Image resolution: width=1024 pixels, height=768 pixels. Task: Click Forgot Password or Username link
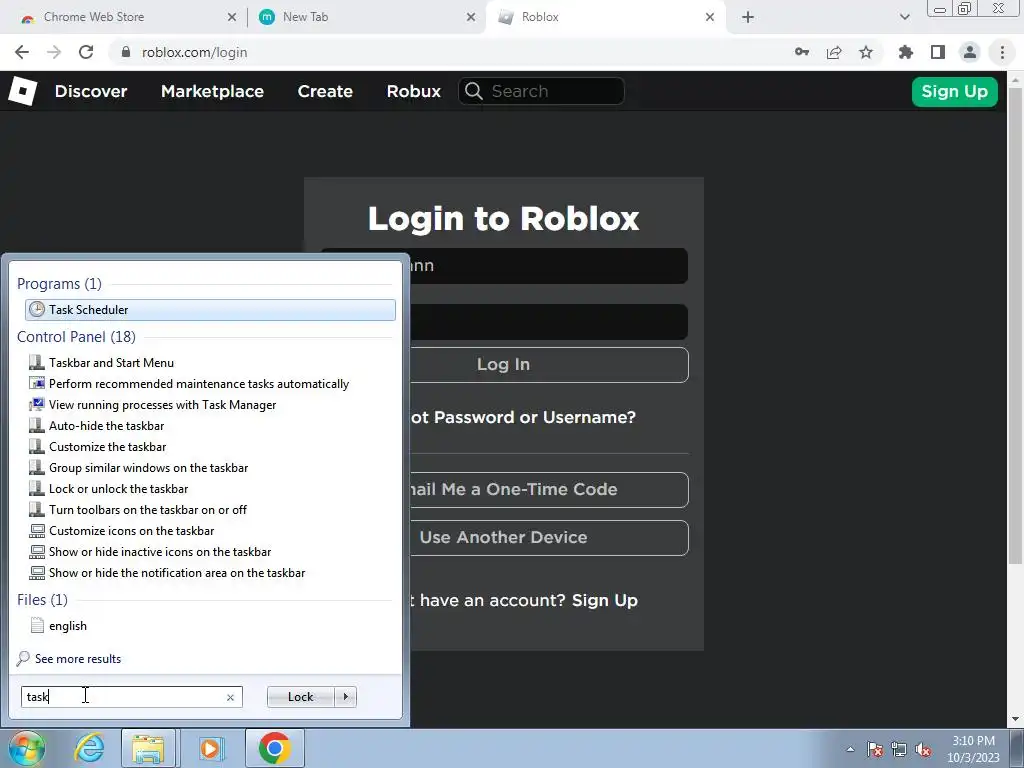(x=523, y=417)
